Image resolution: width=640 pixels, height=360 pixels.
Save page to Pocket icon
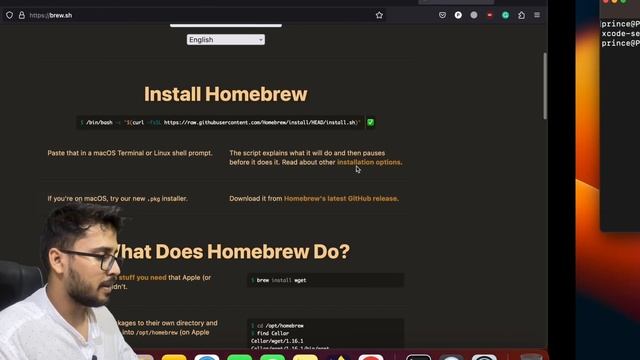[x=442, y=15]
